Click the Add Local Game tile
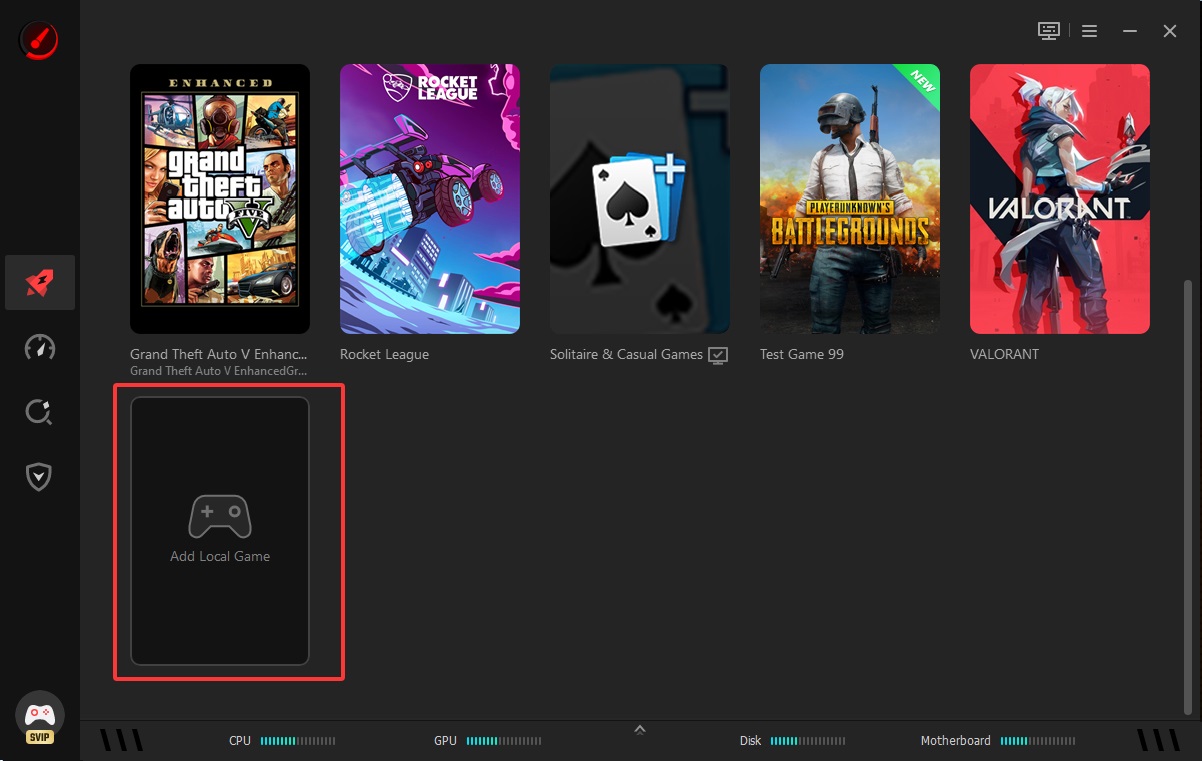Viewport: 1202px width, 761px height. [x=220, y=531]
